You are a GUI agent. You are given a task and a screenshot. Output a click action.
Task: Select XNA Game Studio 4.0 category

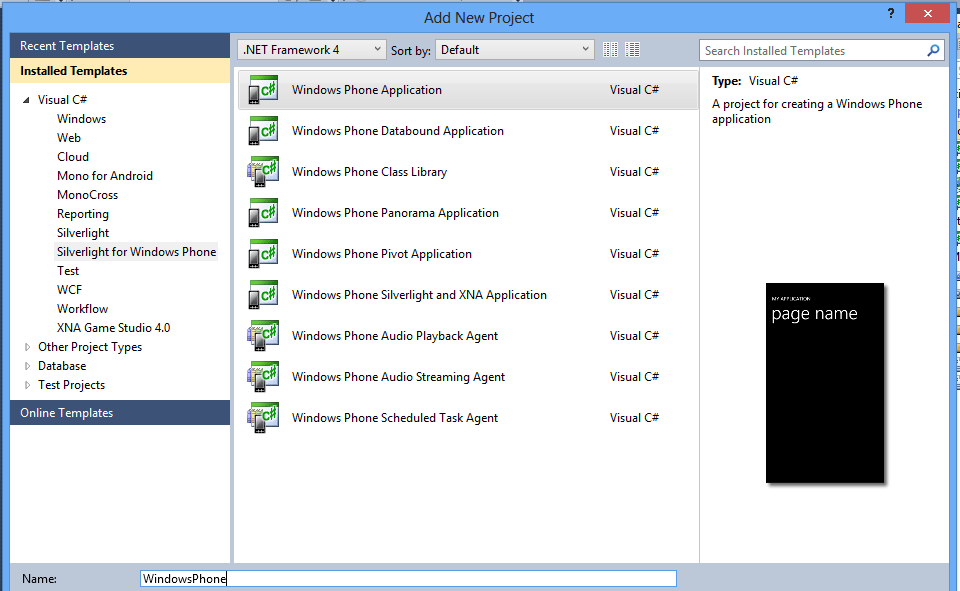[113, 328]
